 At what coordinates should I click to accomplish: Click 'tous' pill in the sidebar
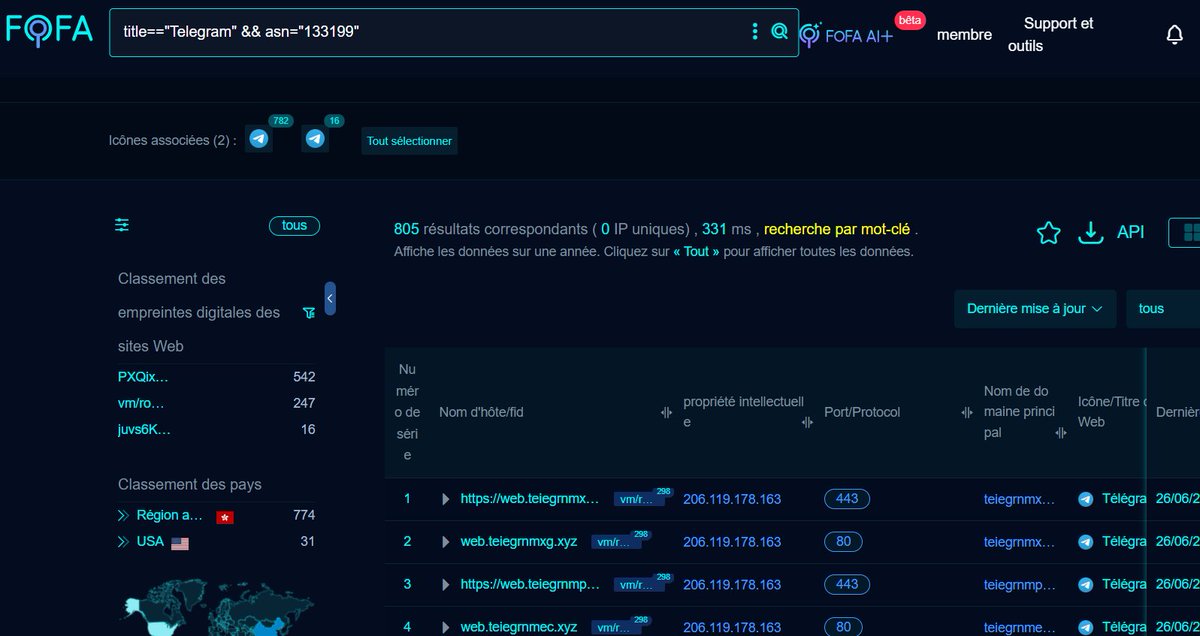pyautogui.click(x=294, y=226)
